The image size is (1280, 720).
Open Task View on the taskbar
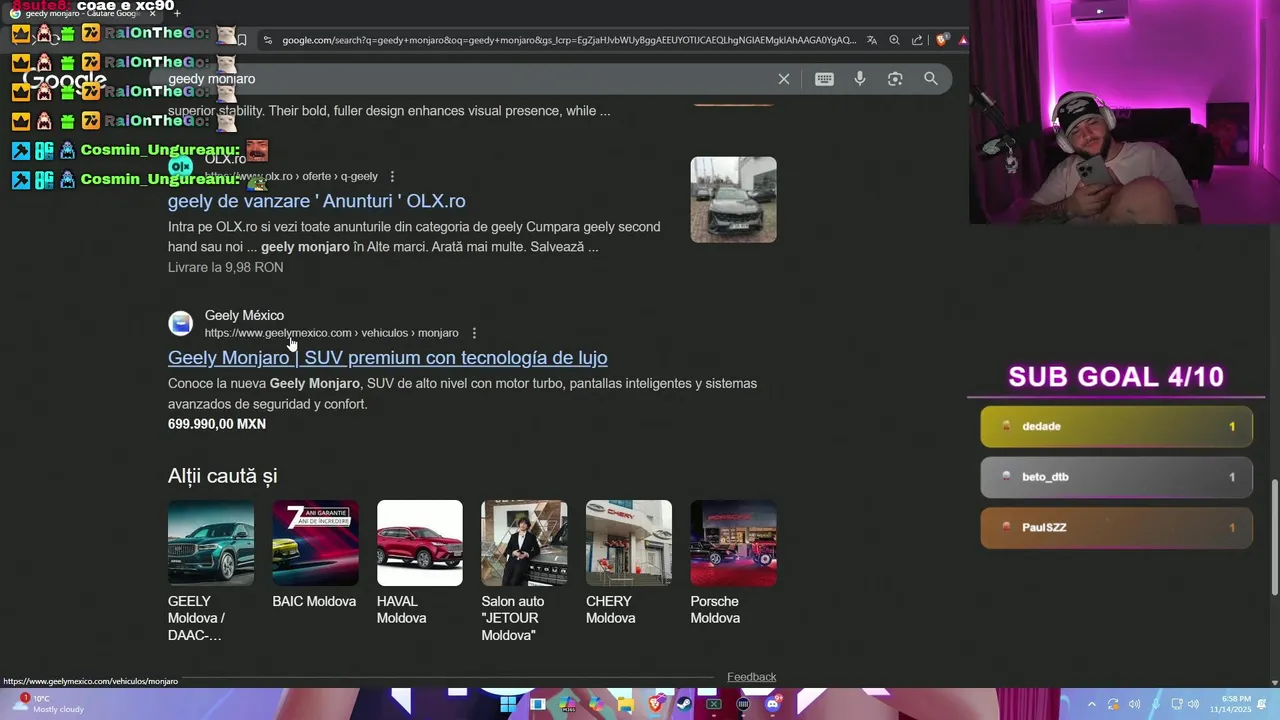(538, 704)
